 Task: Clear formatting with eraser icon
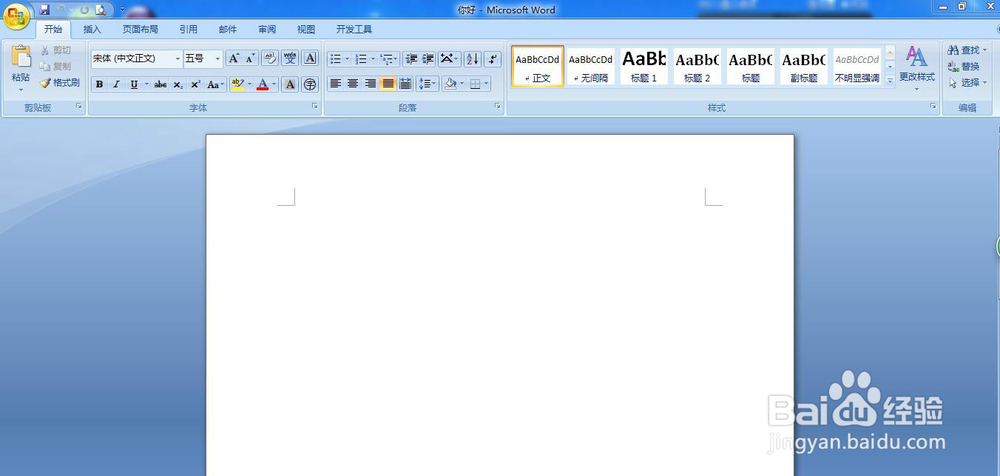(x=270, y=59)
